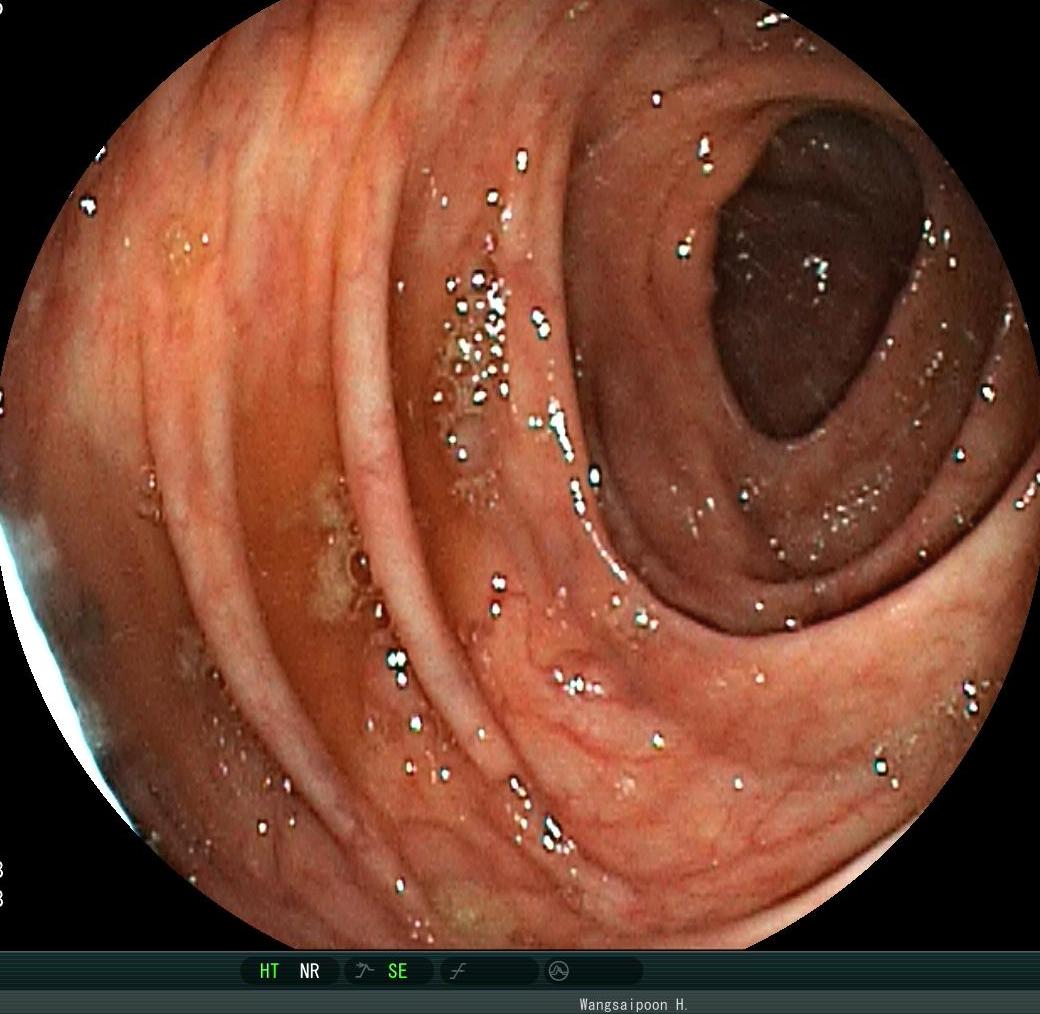
Task: Click the circular waveform spectrum icon
Action: (558, 971)
